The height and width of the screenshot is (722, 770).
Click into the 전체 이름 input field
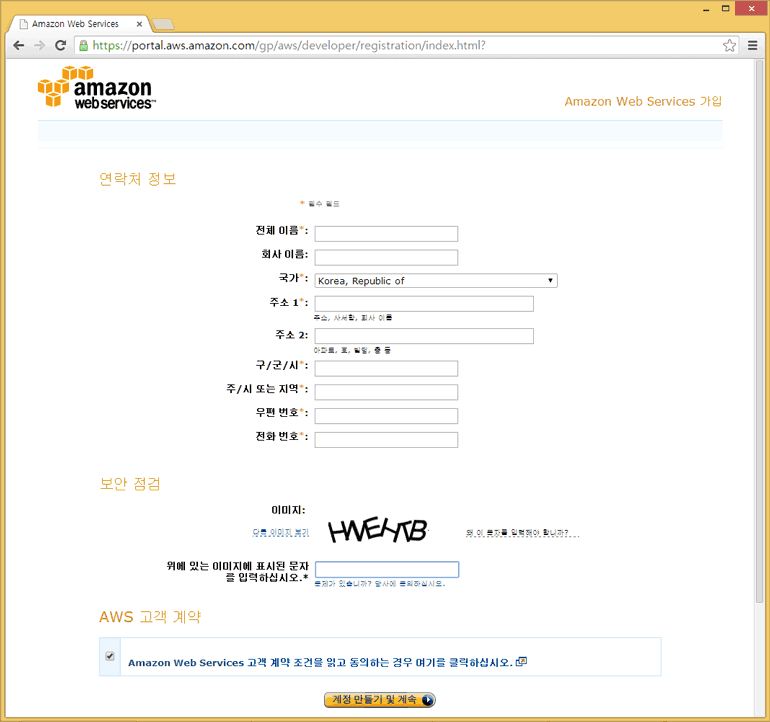(x=386, y=234)
